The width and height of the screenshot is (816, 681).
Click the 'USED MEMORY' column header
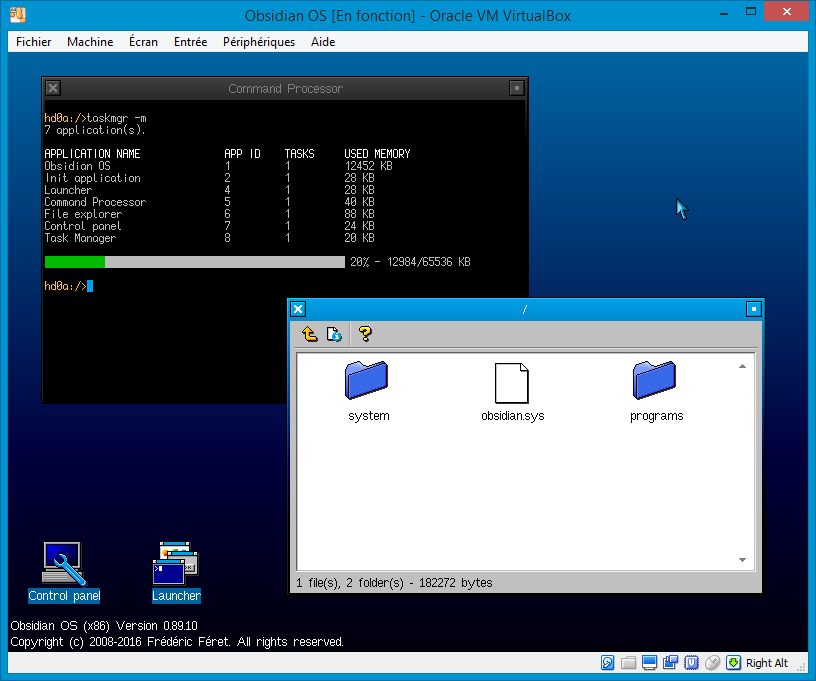[x=377, y=154]
